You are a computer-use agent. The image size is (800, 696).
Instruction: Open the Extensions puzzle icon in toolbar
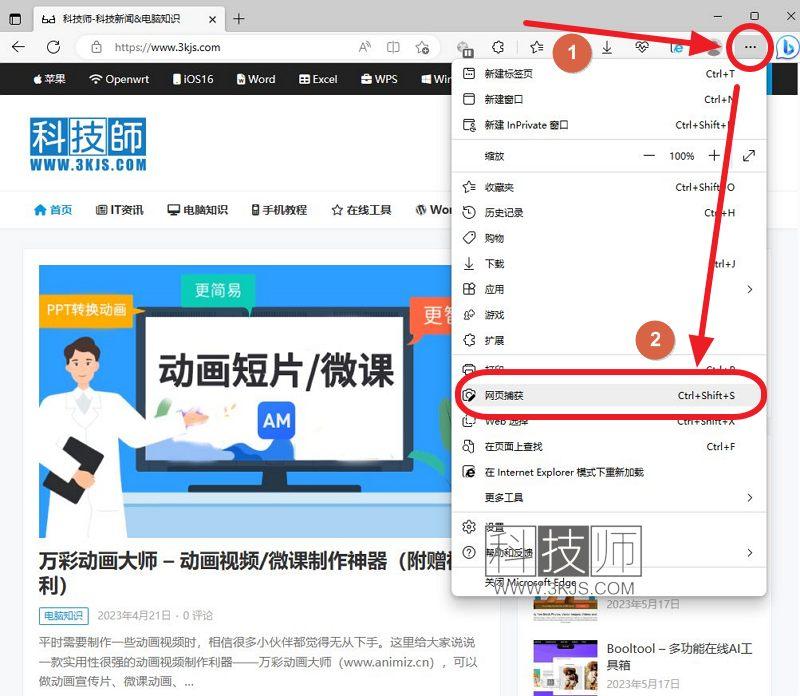tap(498, 47)
